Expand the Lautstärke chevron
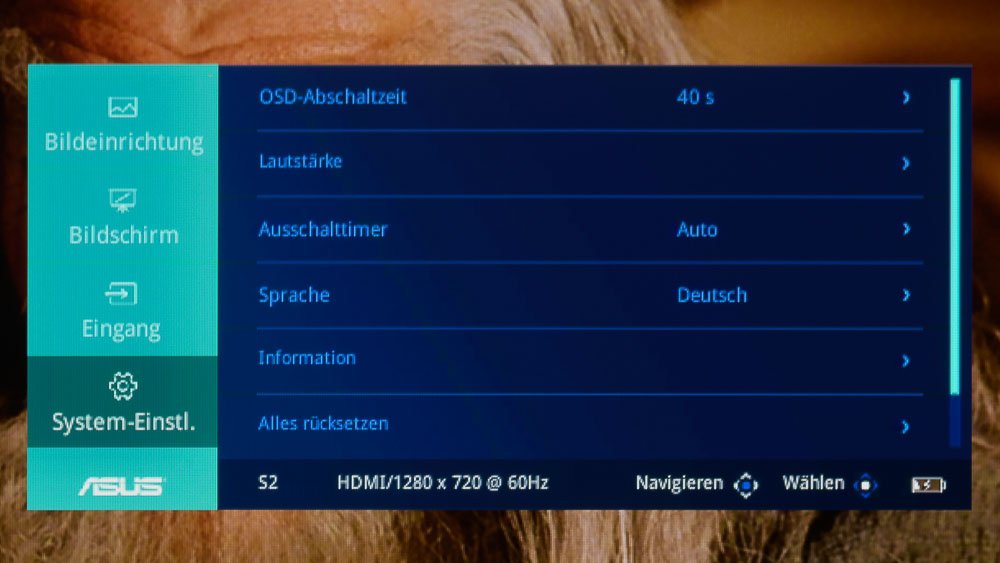 pyautogui.click(x=906, y=163)
